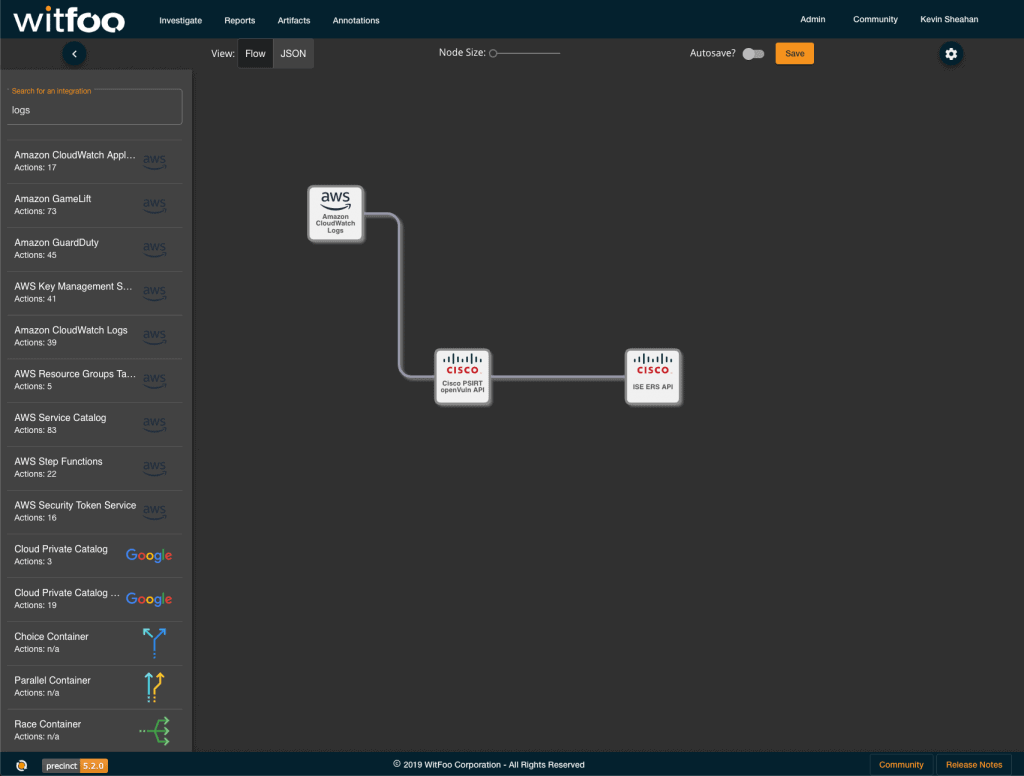Select the Cisco PSIRT openVuln API node
Viewport: 1024px width, 776px height.
462,377
